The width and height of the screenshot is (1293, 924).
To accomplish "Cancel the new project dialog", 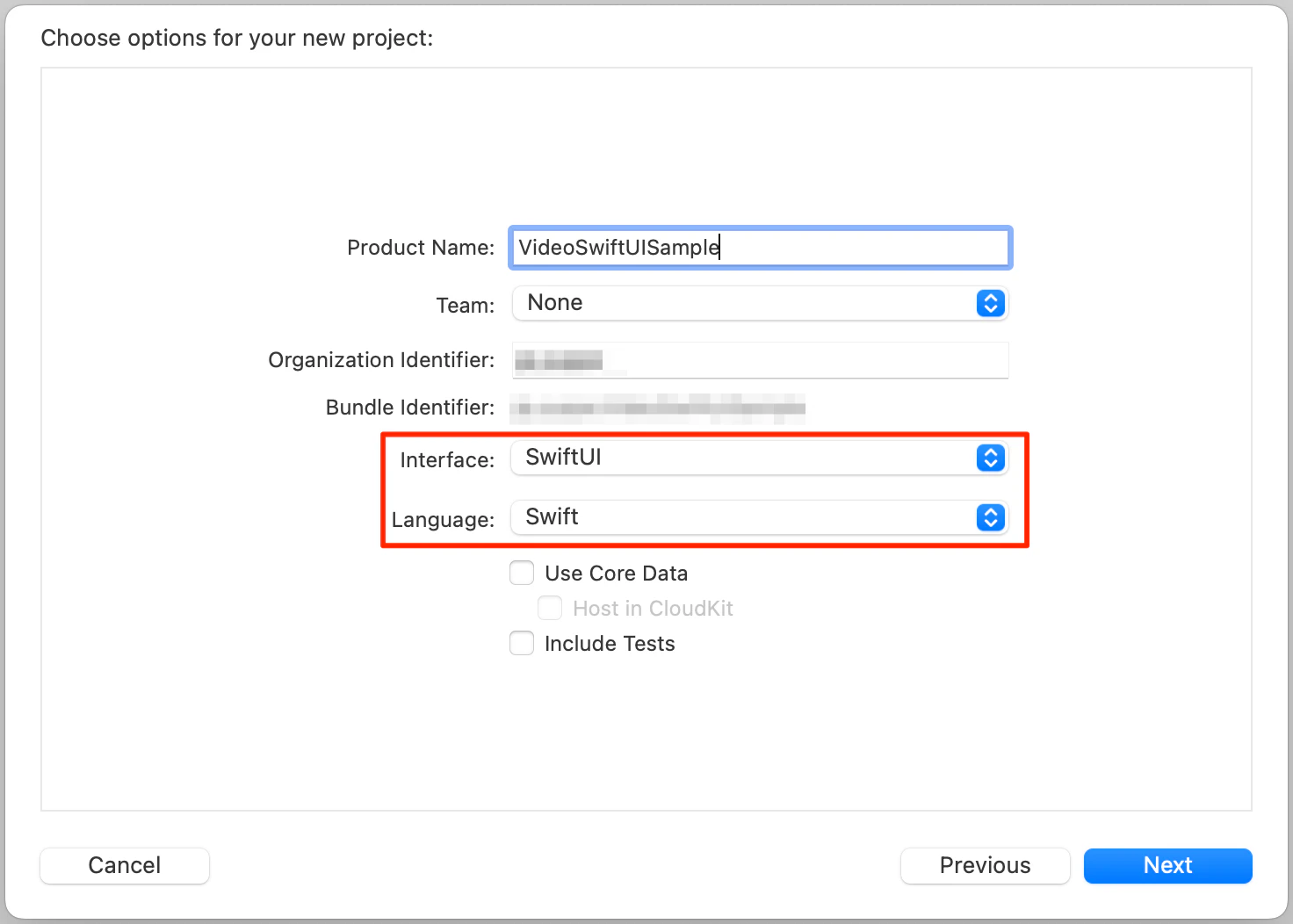I will click(x=125, y=865).
